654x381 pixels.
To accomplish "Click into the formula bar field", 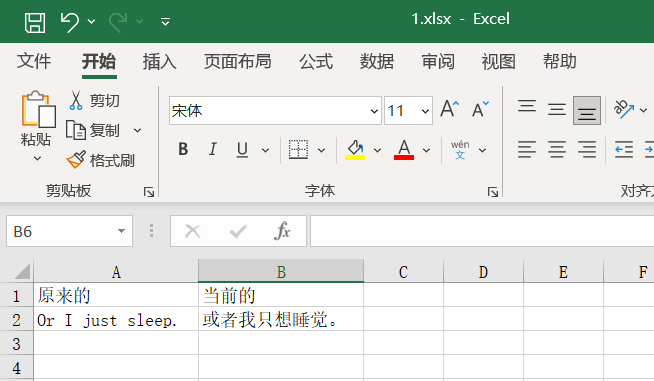I will (x=482, y=231).
